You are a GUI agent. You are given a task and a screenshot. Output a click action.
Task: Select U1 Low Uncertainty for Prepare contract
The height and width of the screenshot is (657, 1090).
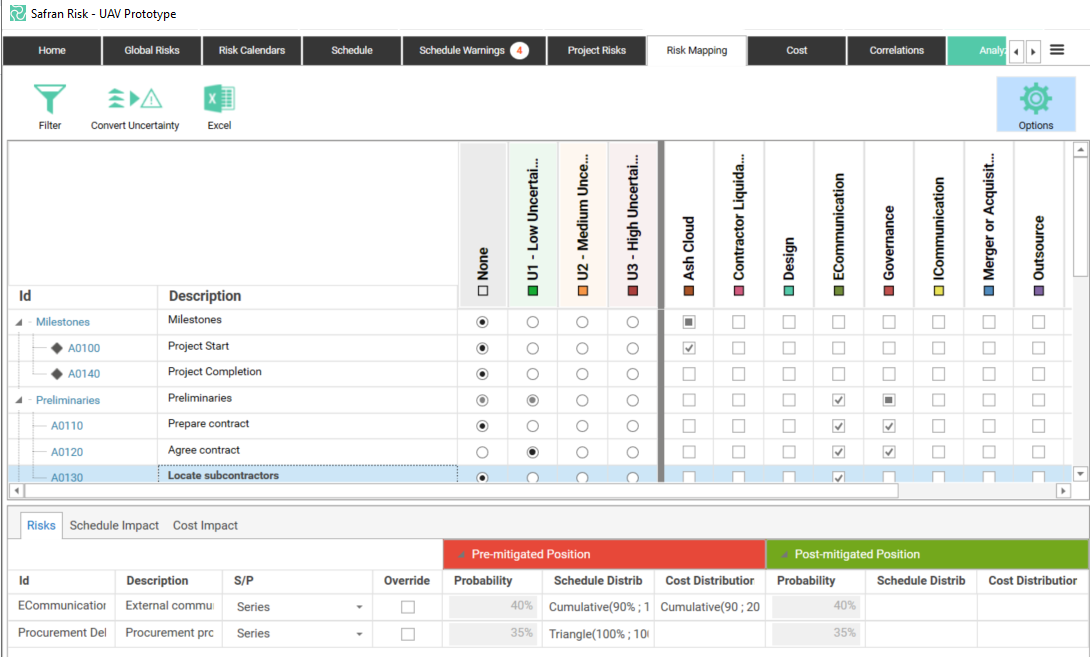tap(533, 426)
